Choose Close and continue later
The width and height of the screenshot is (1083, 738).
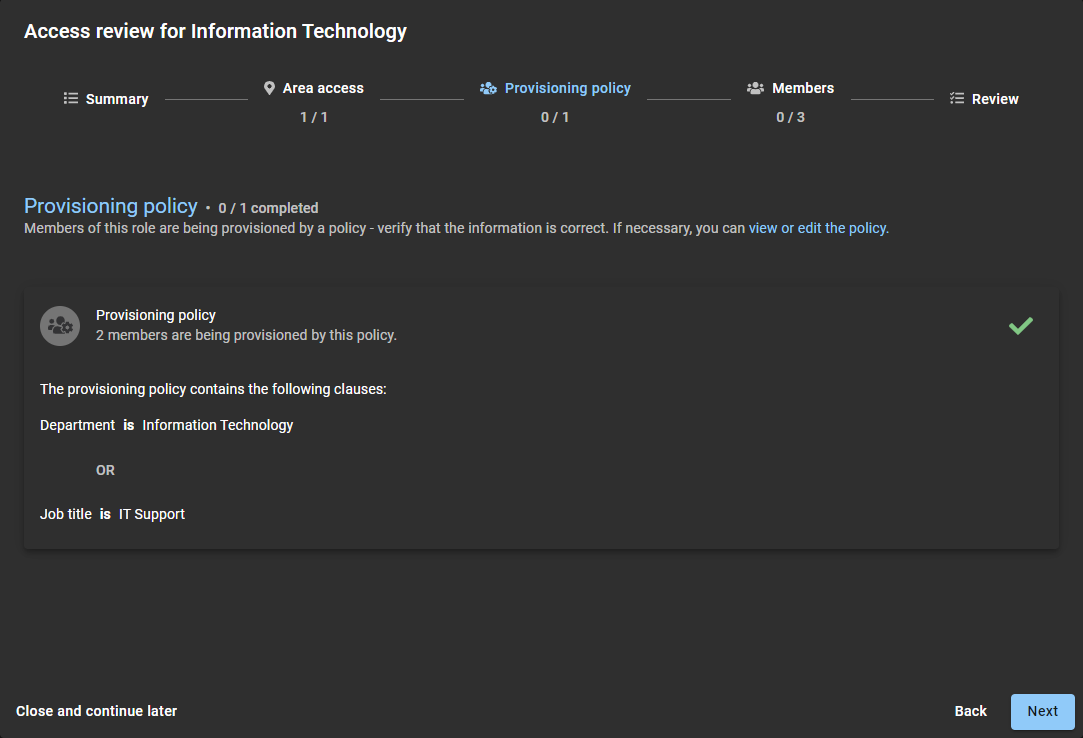coord(97,711)
